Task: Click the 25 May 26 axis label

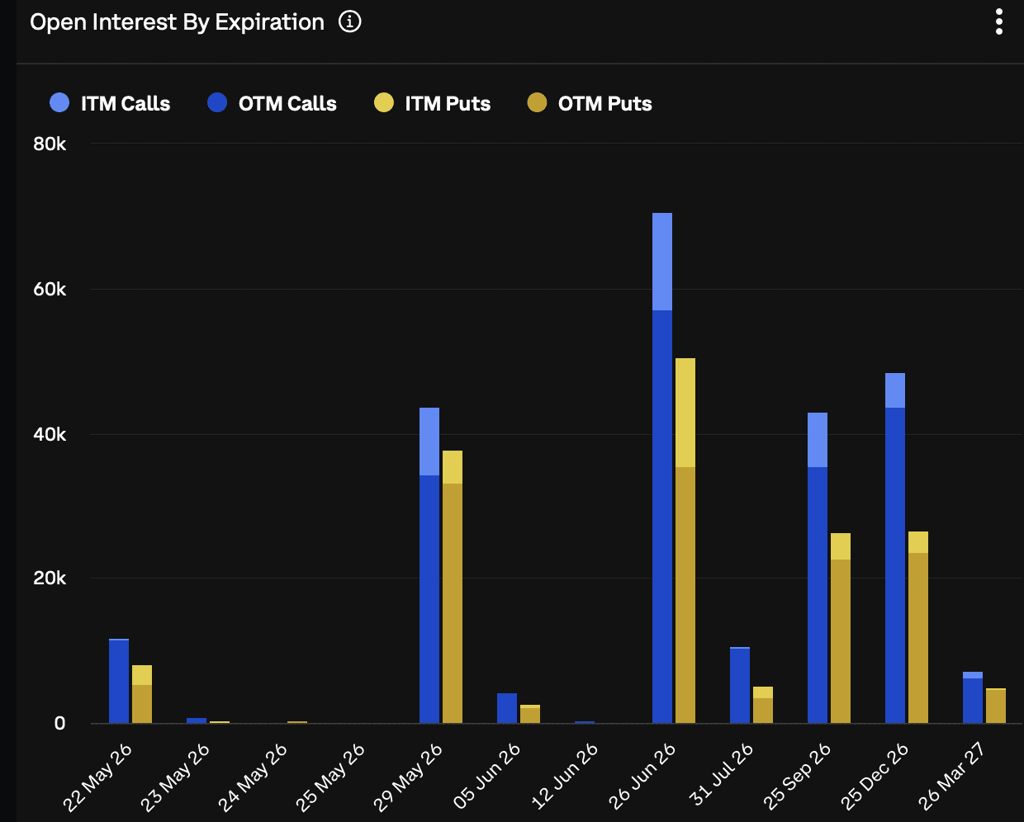Action: pyautogui.click(x=330, y=778)
